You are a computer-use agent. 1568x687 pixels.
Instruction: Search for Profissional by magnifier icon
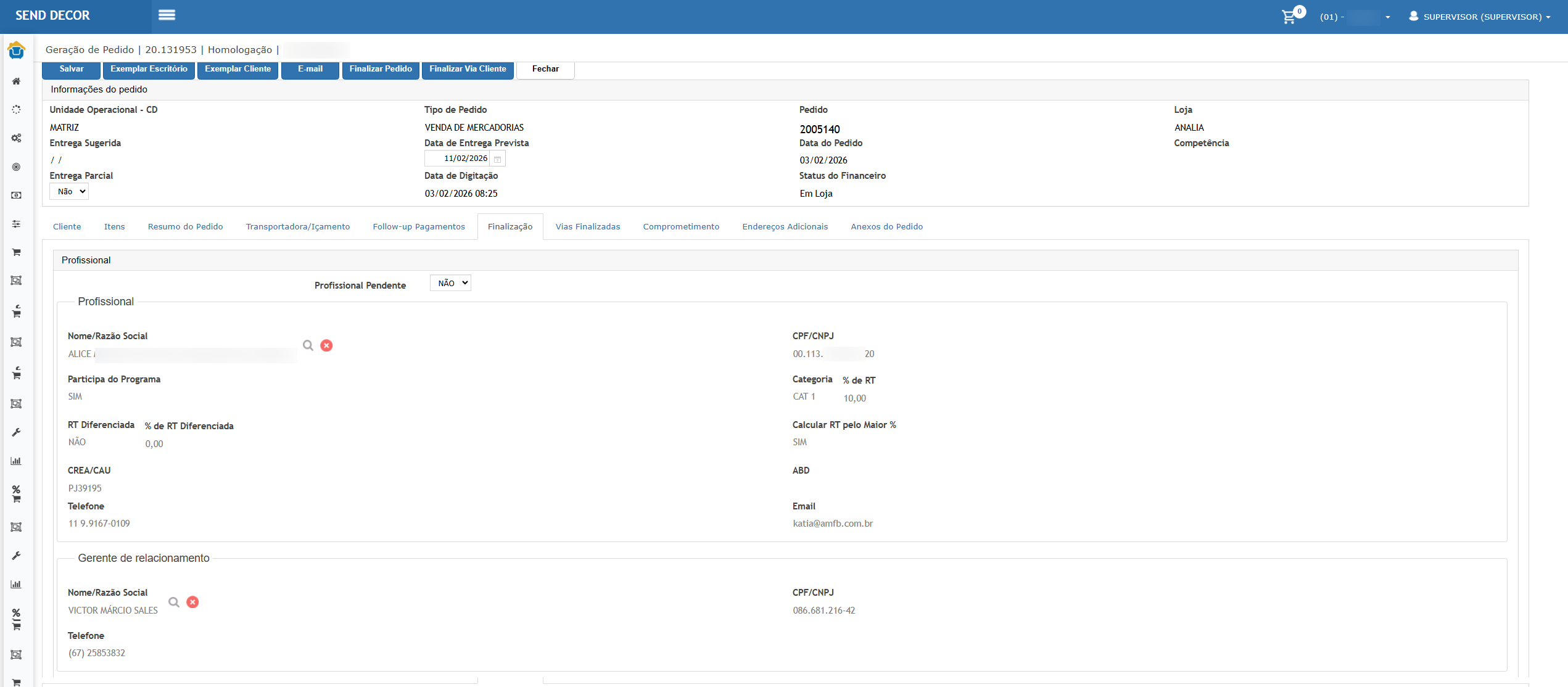click(308, 345)
